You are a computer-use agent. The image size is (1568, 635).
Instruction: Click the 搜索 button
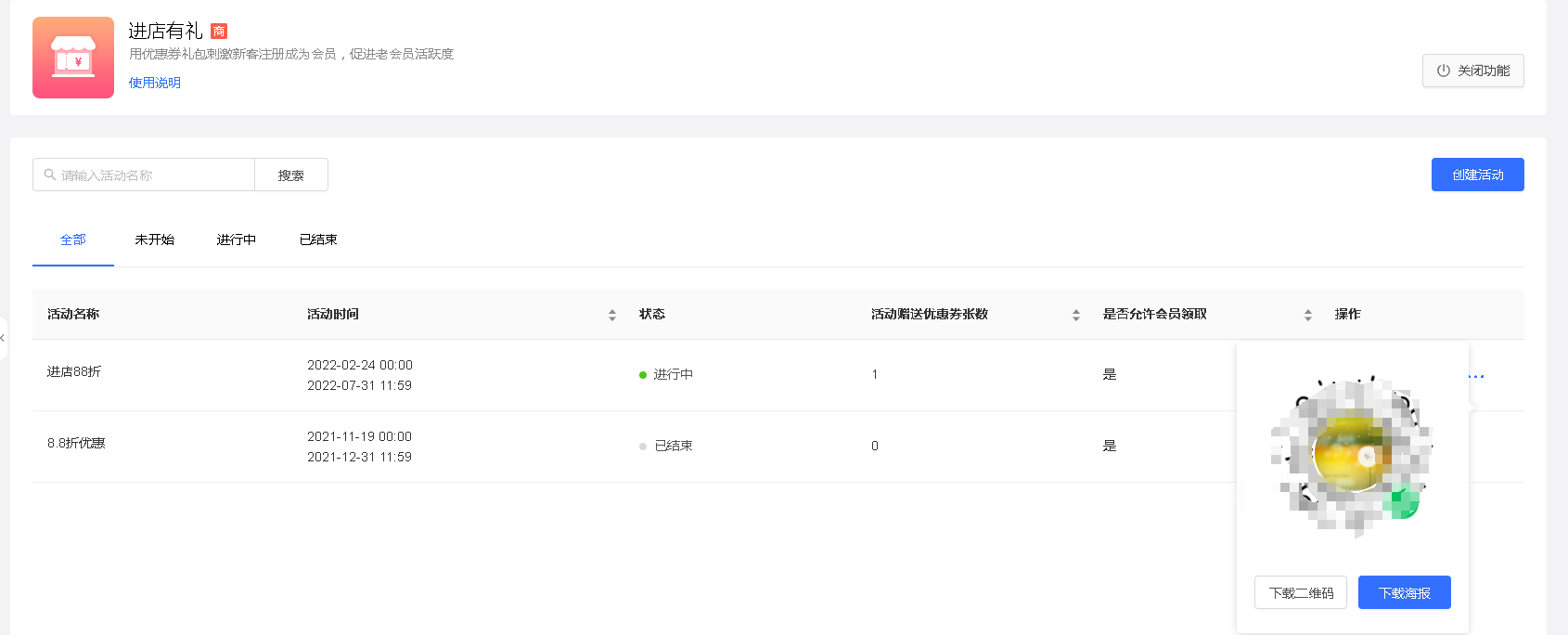291,175
